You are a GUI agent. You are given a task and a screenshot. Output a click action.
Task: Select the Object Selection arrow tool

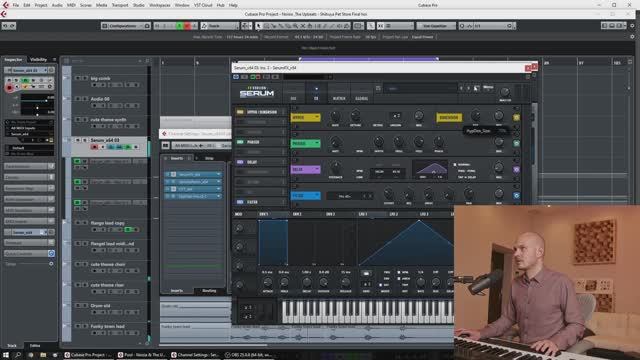pos(258,26)
